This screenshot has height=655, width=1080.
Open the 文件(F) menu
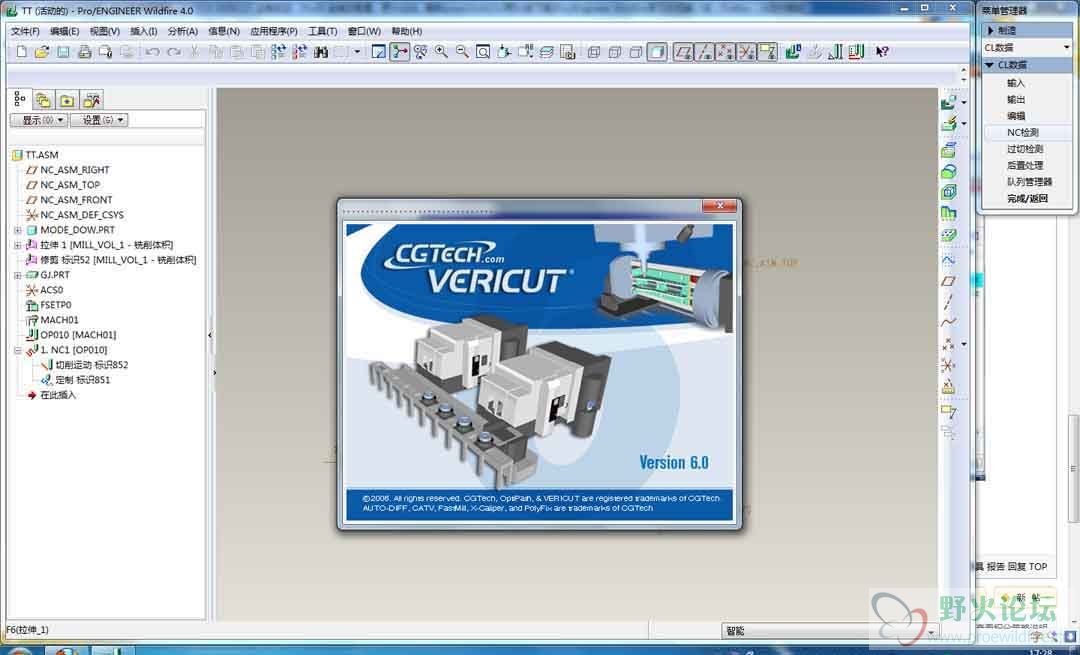(x=25, y=31)
